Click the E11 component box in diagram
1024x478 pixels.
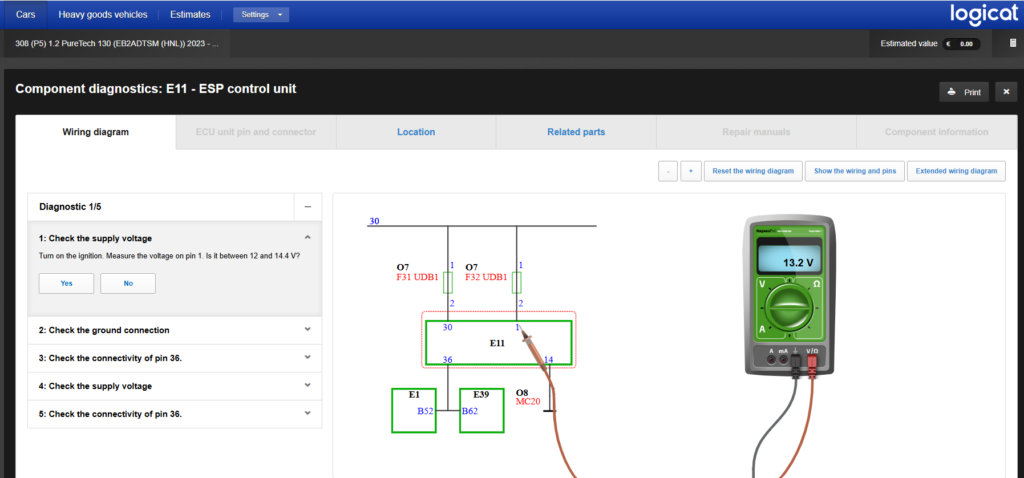[x=498, y=343]
